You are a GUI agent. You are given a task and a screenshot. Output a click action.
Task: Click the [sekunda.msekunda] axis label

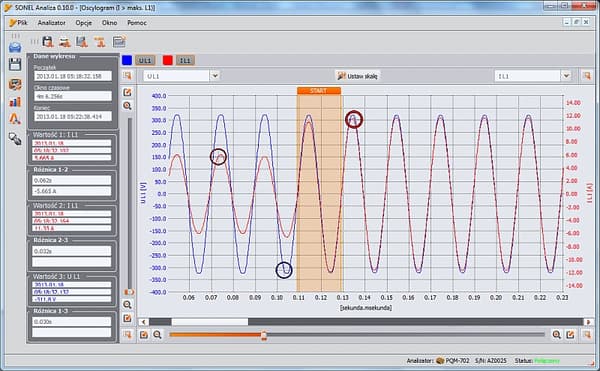365,308
